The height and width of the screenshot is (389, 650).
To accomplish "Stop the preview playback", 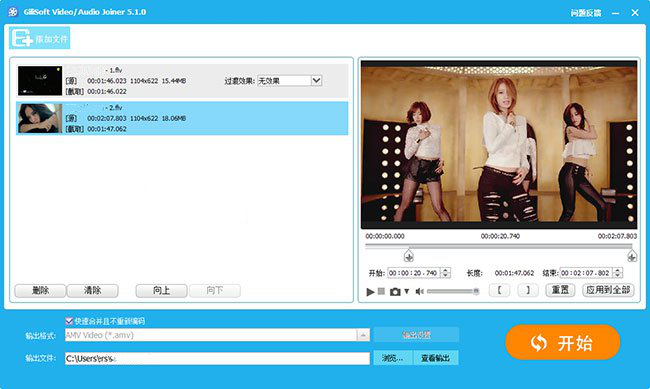I will coord(381,292).
